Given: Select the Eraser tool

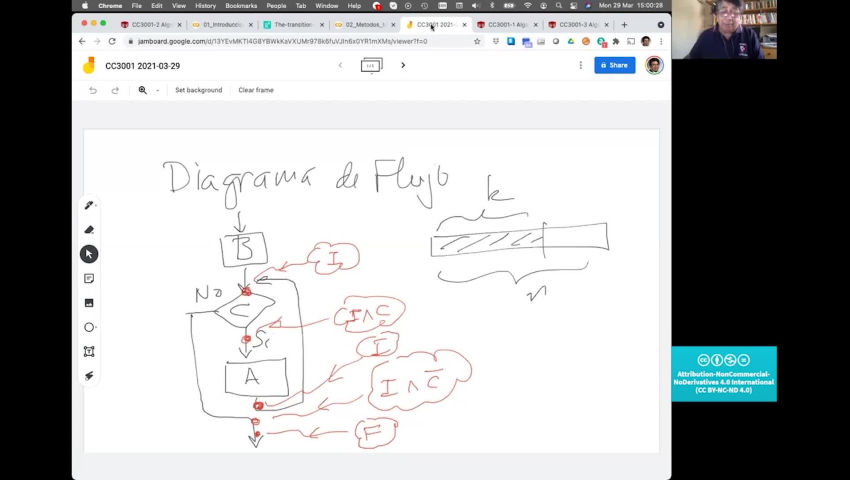Looking at the screenshot, I should coord(89,229).
